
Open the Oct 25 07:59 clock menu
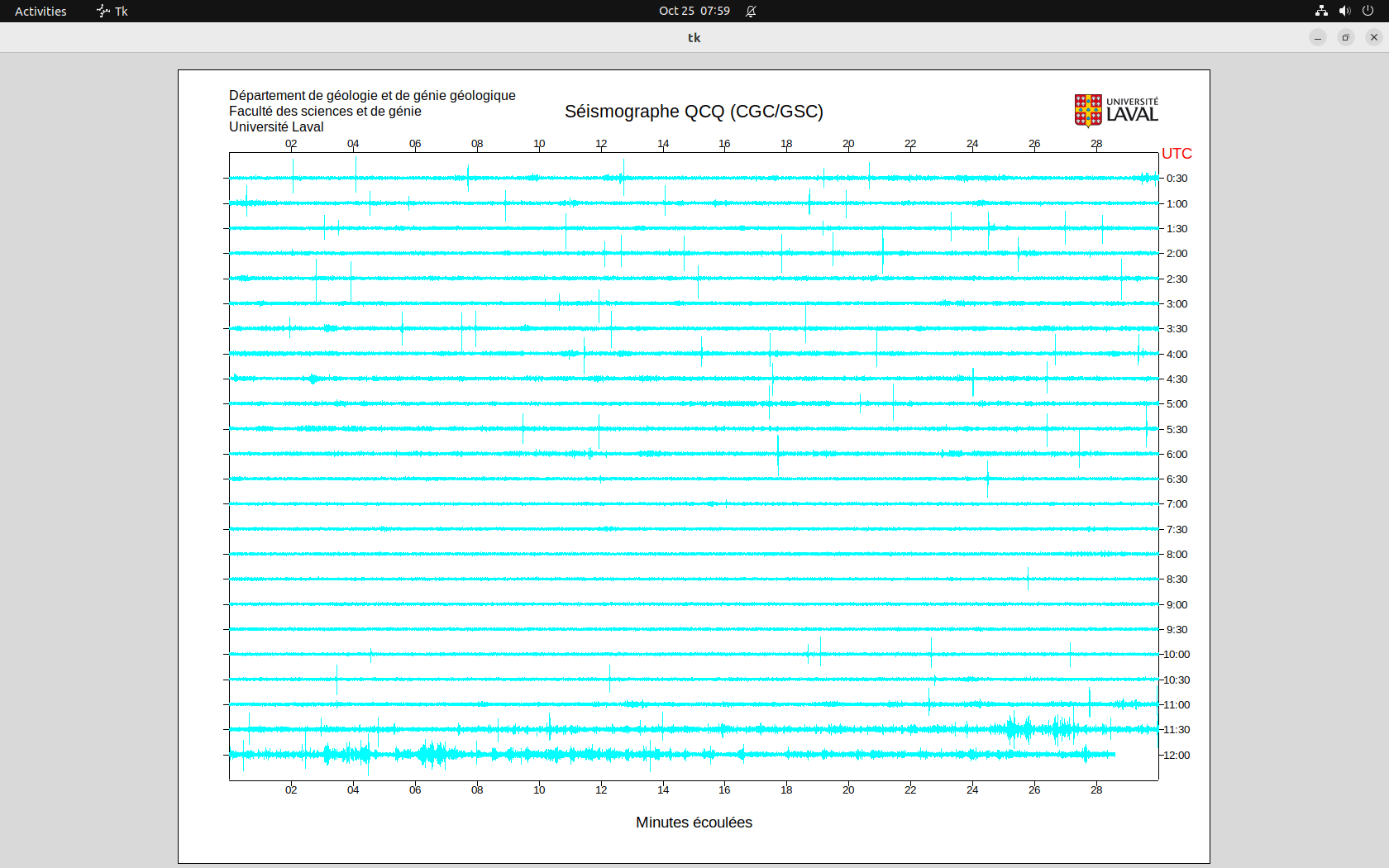pyautogui.click(x=694, y=11)
